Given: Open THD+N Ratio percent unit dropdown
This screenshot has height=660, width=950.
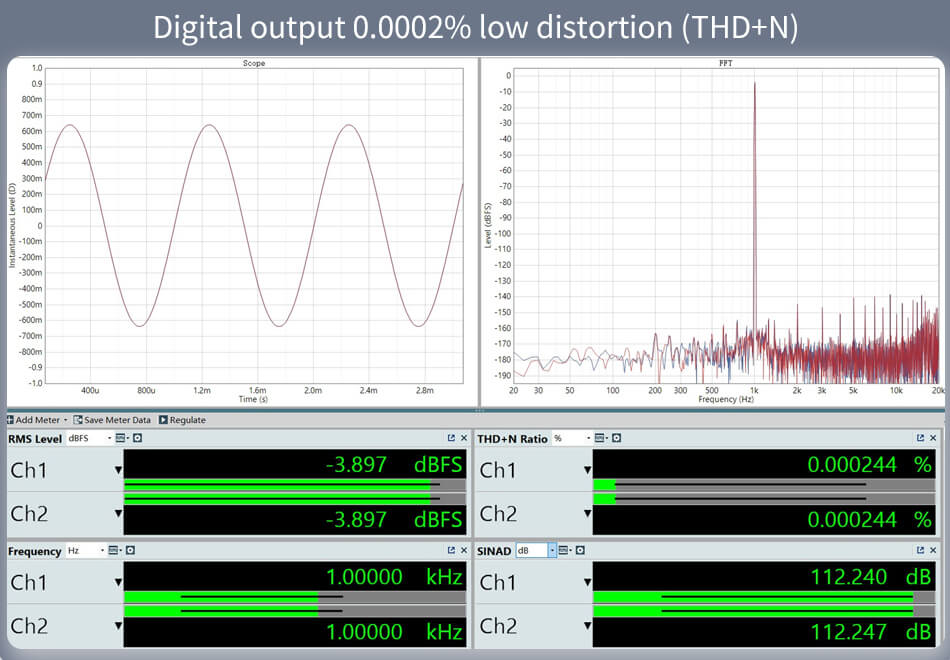Looking at the screenshot, I should click(x=587, y=438).
